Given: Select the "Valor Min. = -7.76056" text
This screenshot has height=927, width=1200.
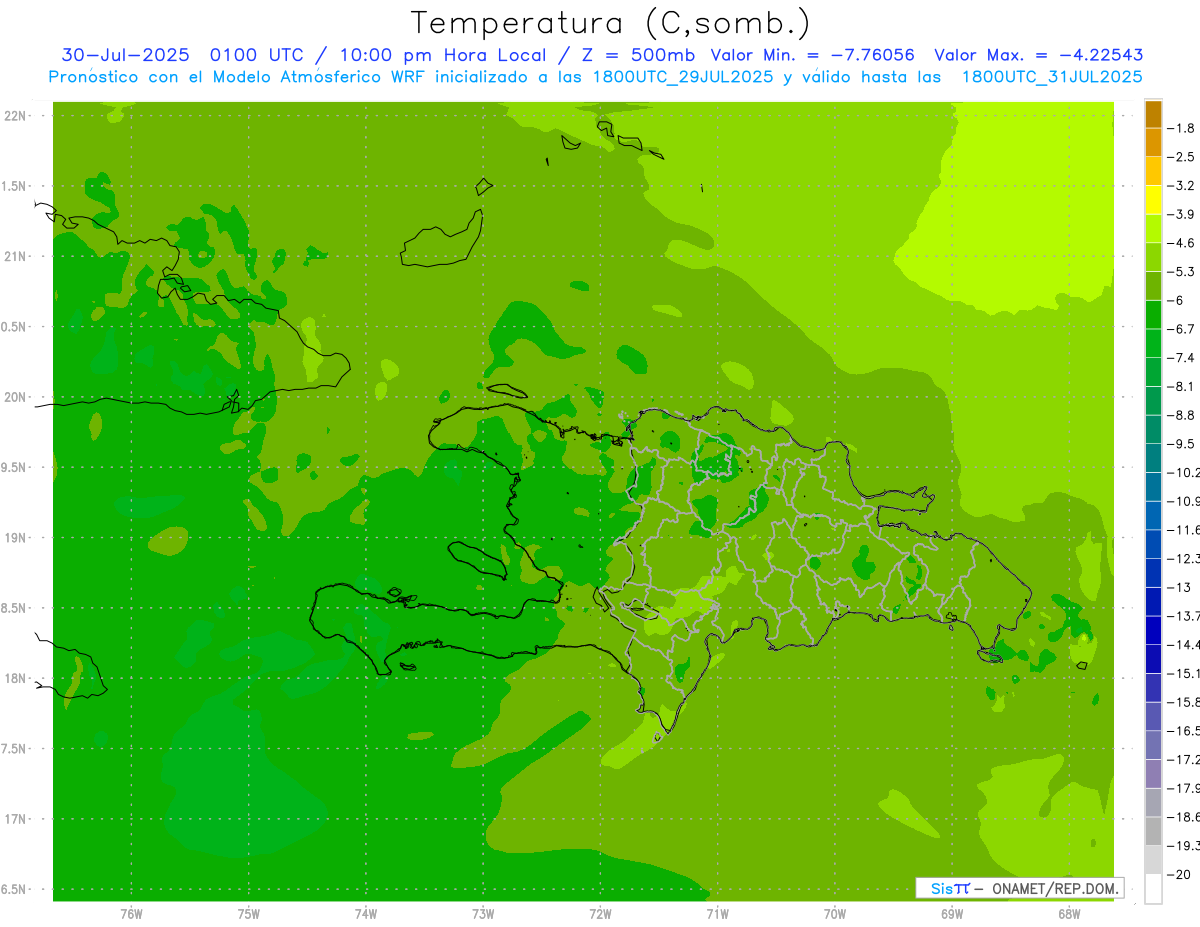Looking at the screenshot, I should click(x=814, y=55).
